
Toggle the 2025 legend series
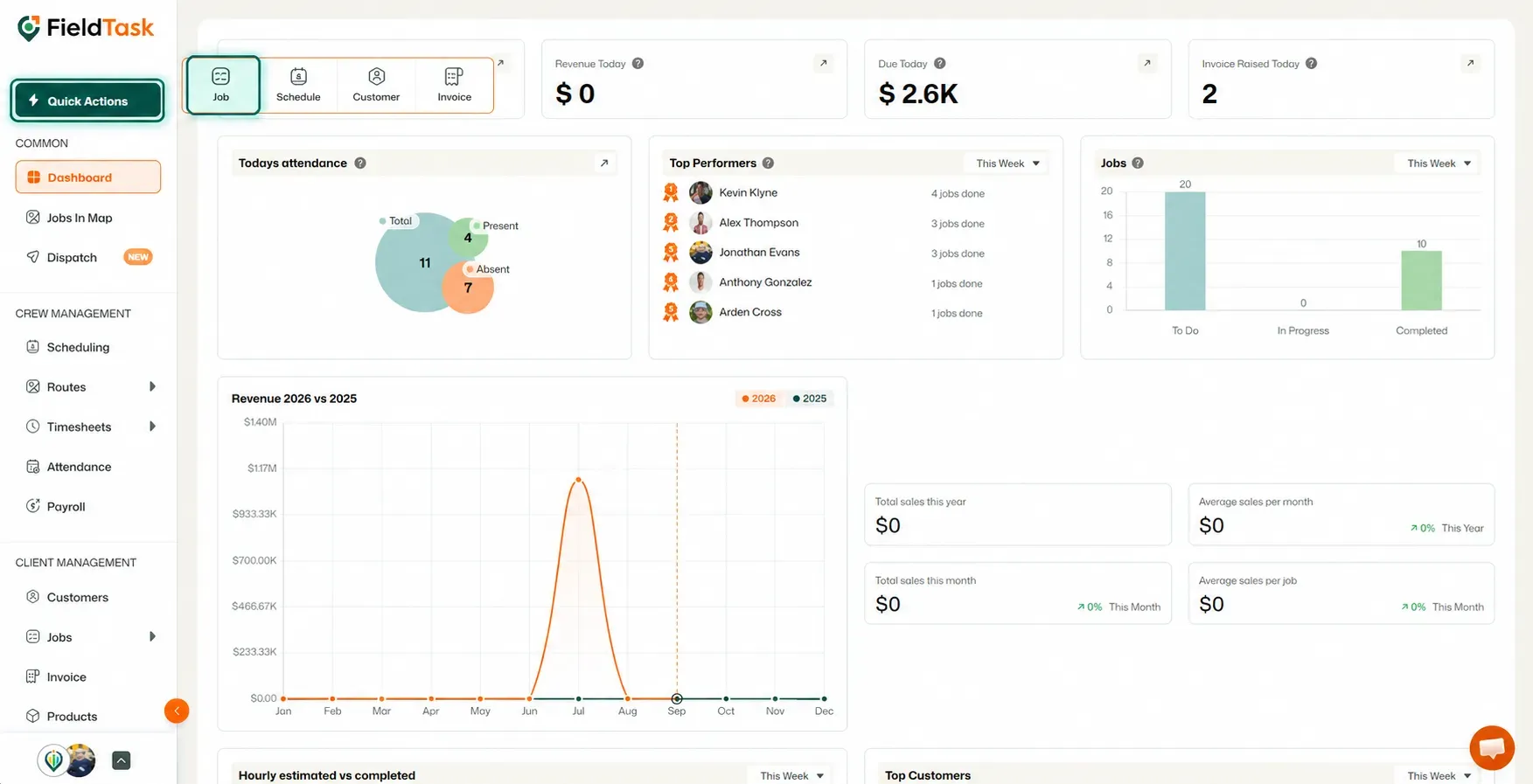coord(809,399)
